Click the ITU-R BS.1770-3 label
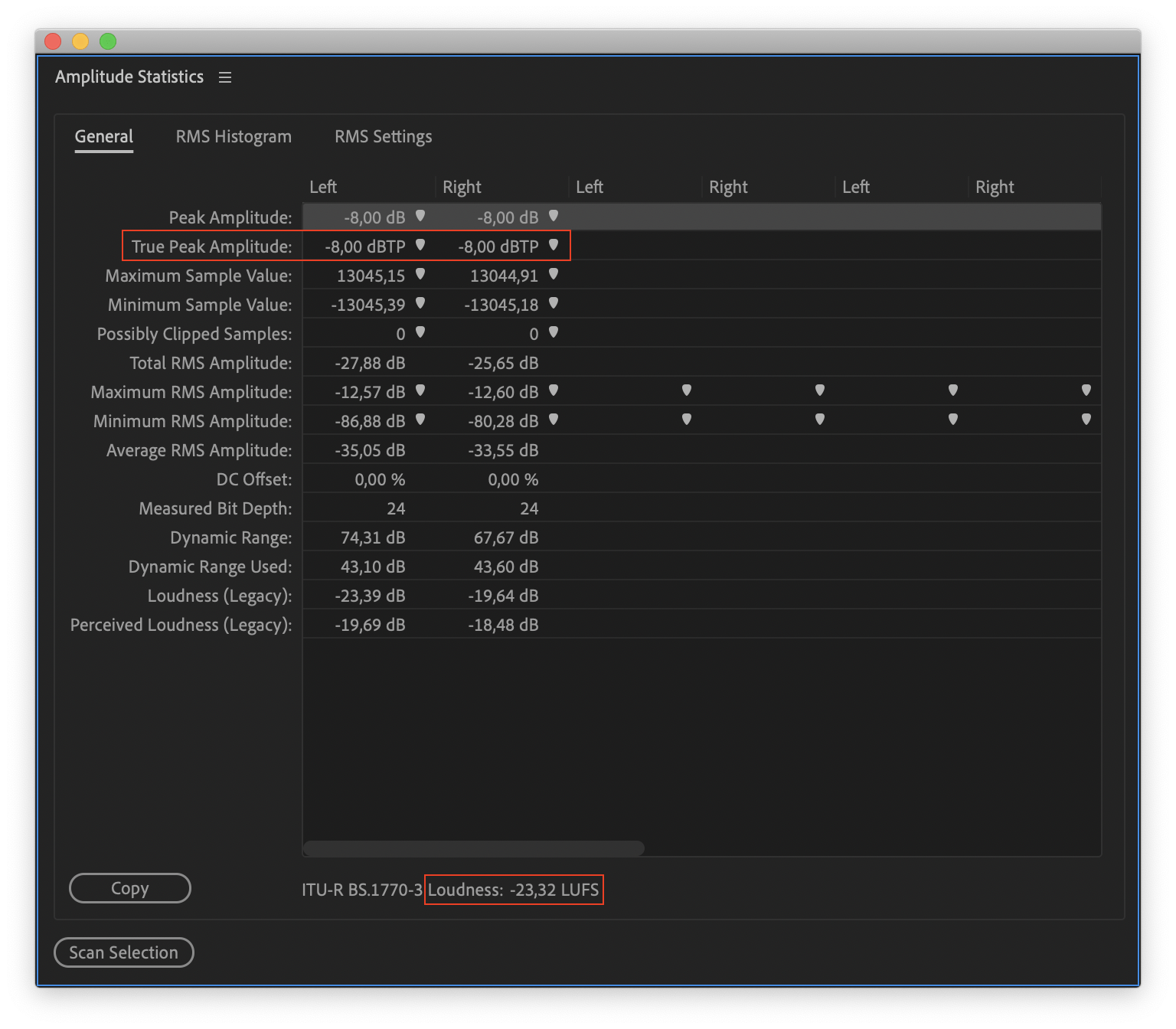Viewport: 1176px width, 1029px height. [x=362, y=890]
